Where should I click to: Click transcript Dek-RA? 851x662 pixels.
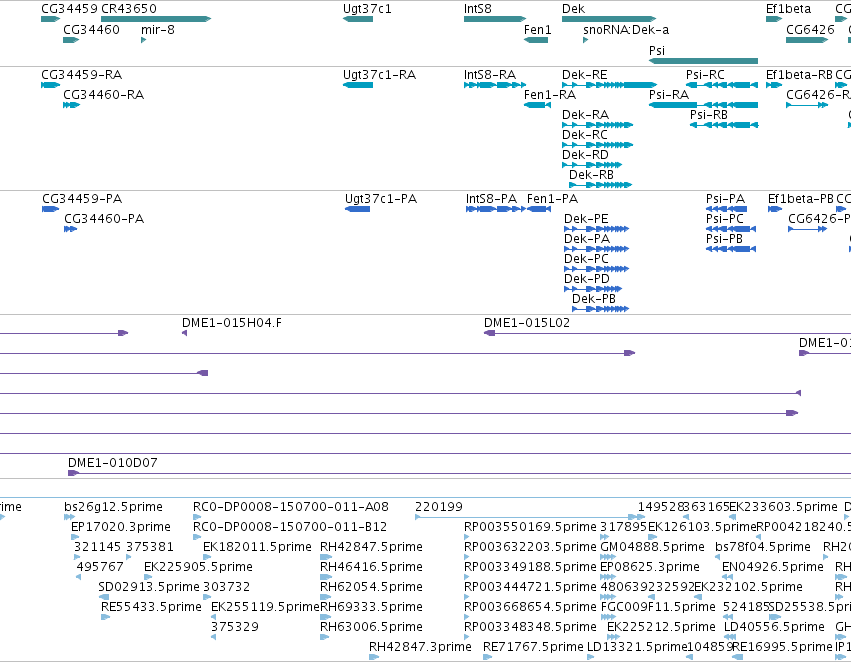598,125
